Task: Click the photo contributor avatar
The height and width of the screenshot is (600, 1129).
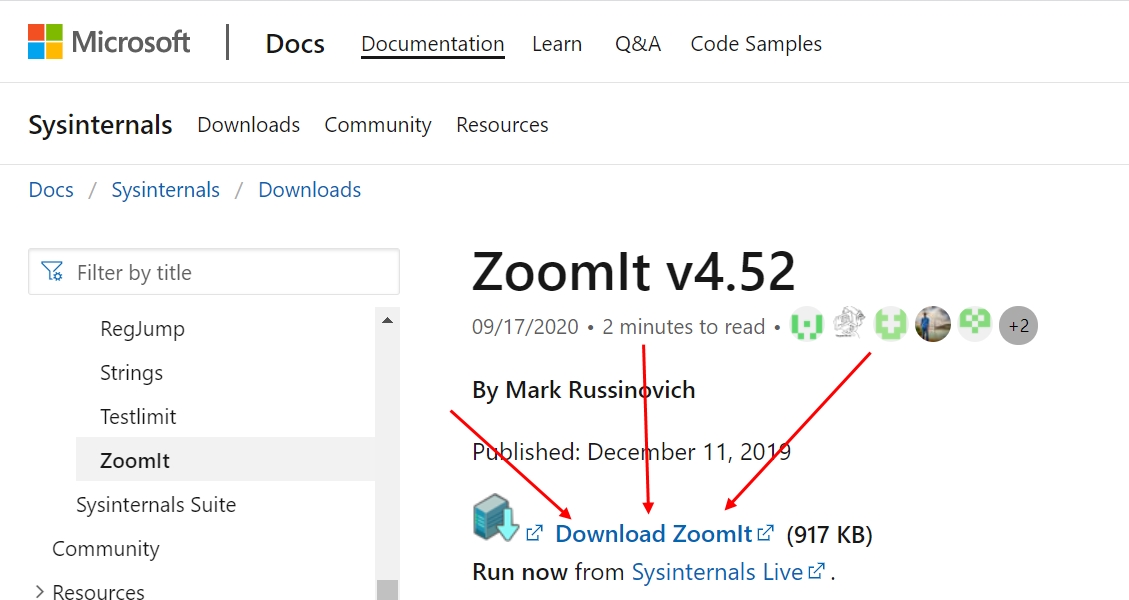Action: pos(932,324)
